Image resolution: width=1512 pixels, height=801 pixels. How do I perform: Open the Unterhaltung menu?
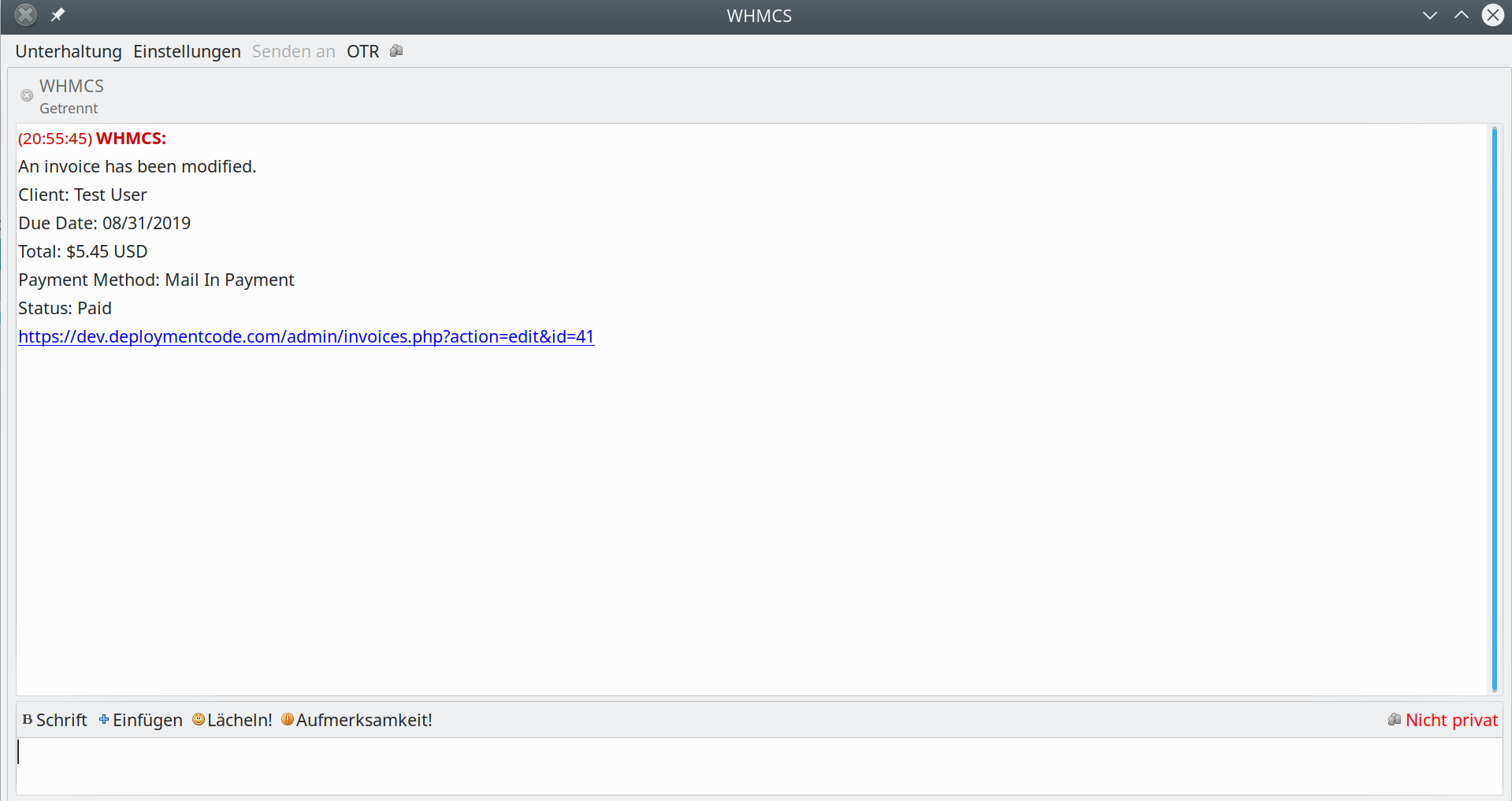[69, 51]
